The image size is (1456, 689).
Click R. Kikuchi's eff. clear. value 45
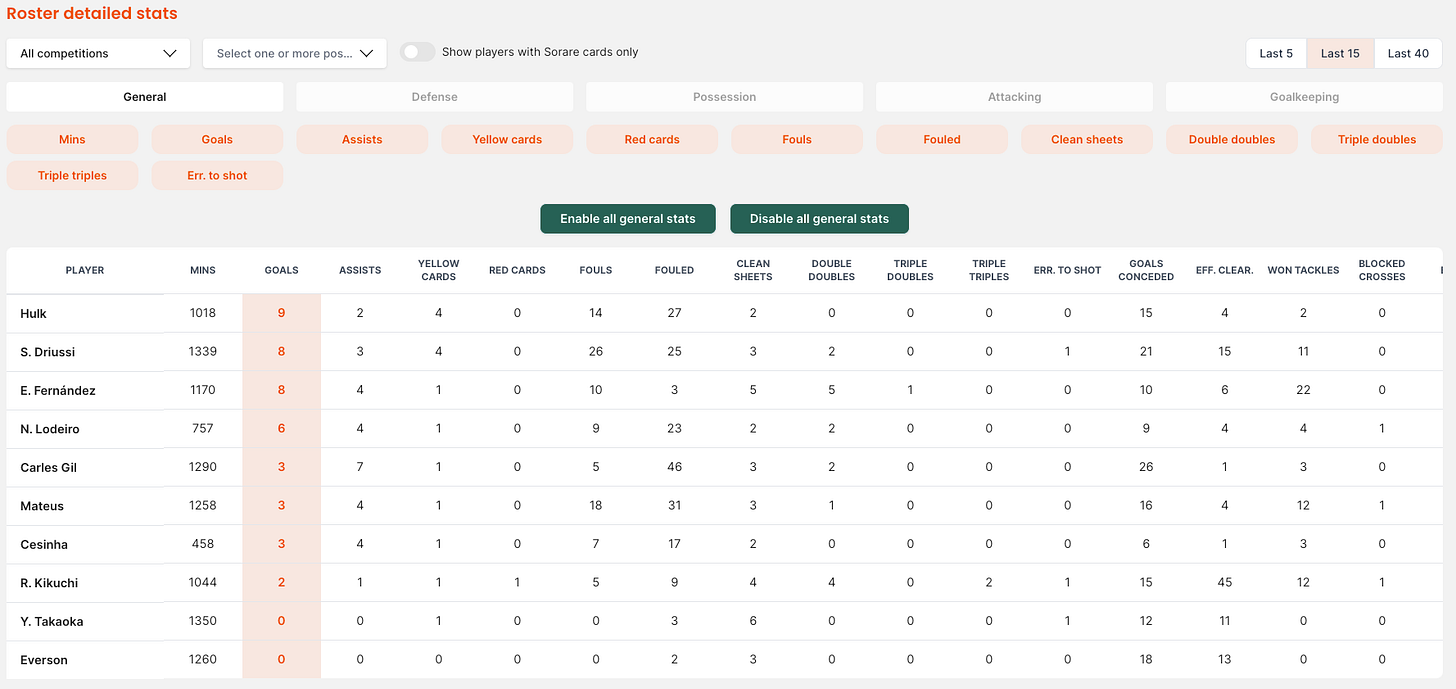[1225, 582]
